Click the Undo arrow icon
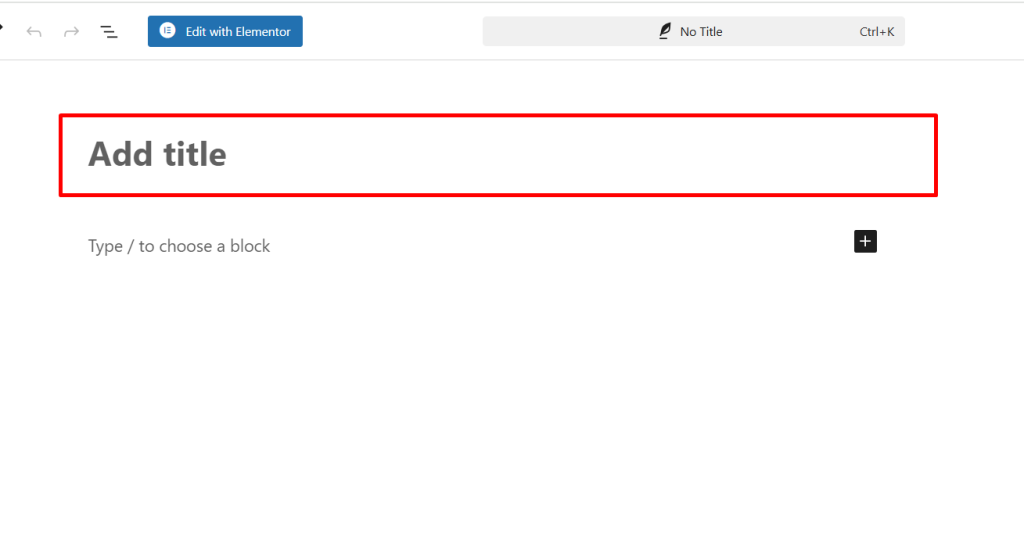This screenshot has width=1024, height=546. tap(34, 32)
